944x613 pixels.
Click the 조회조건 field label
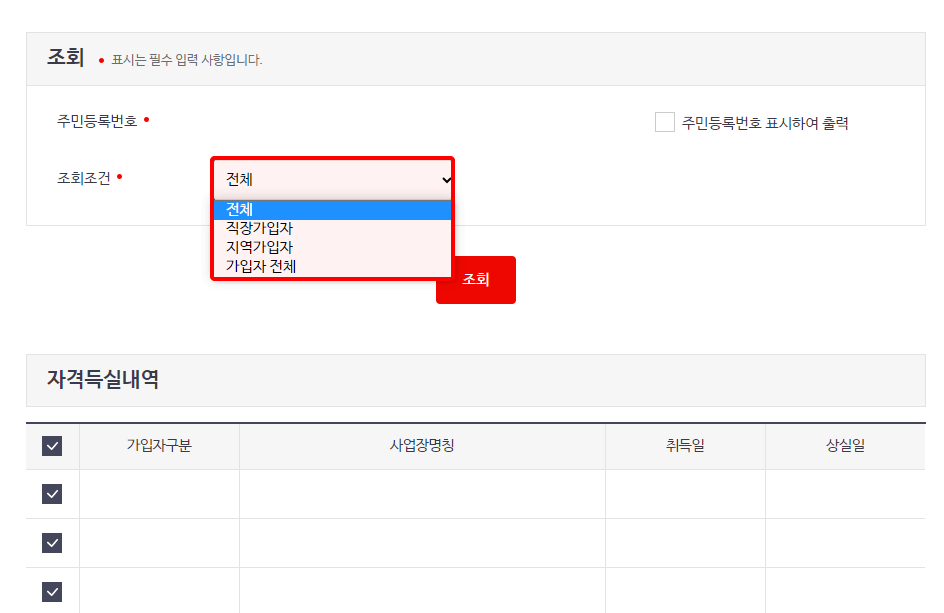(x=84, y=178)
